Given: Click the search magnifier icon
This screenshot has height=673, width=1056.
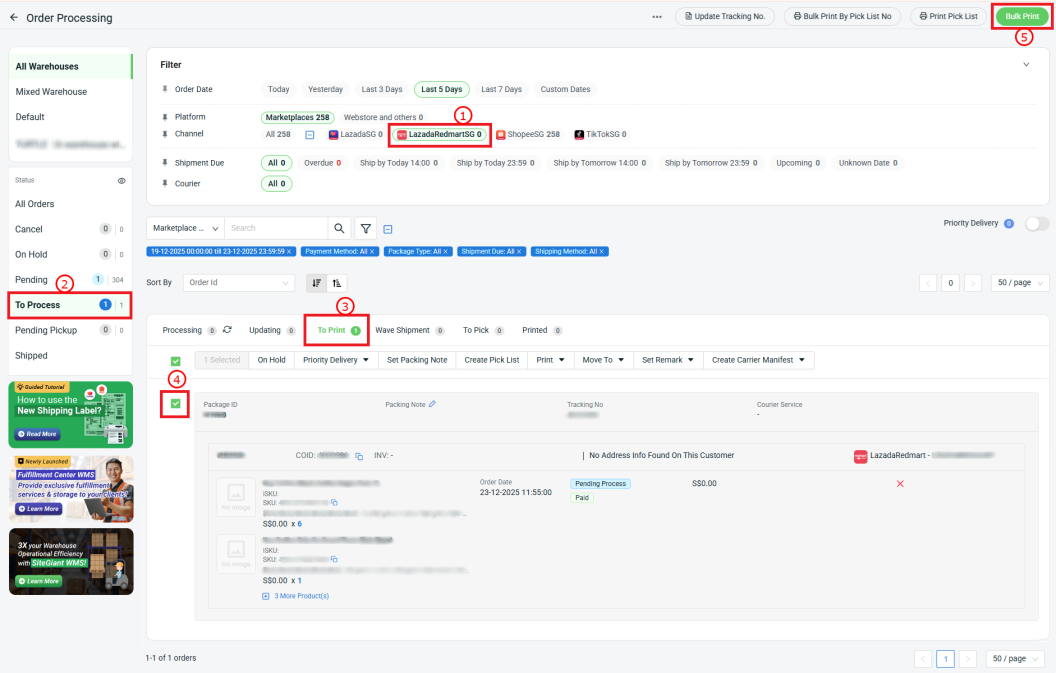Looking at the screenshot, I should [x=340, y=228].
